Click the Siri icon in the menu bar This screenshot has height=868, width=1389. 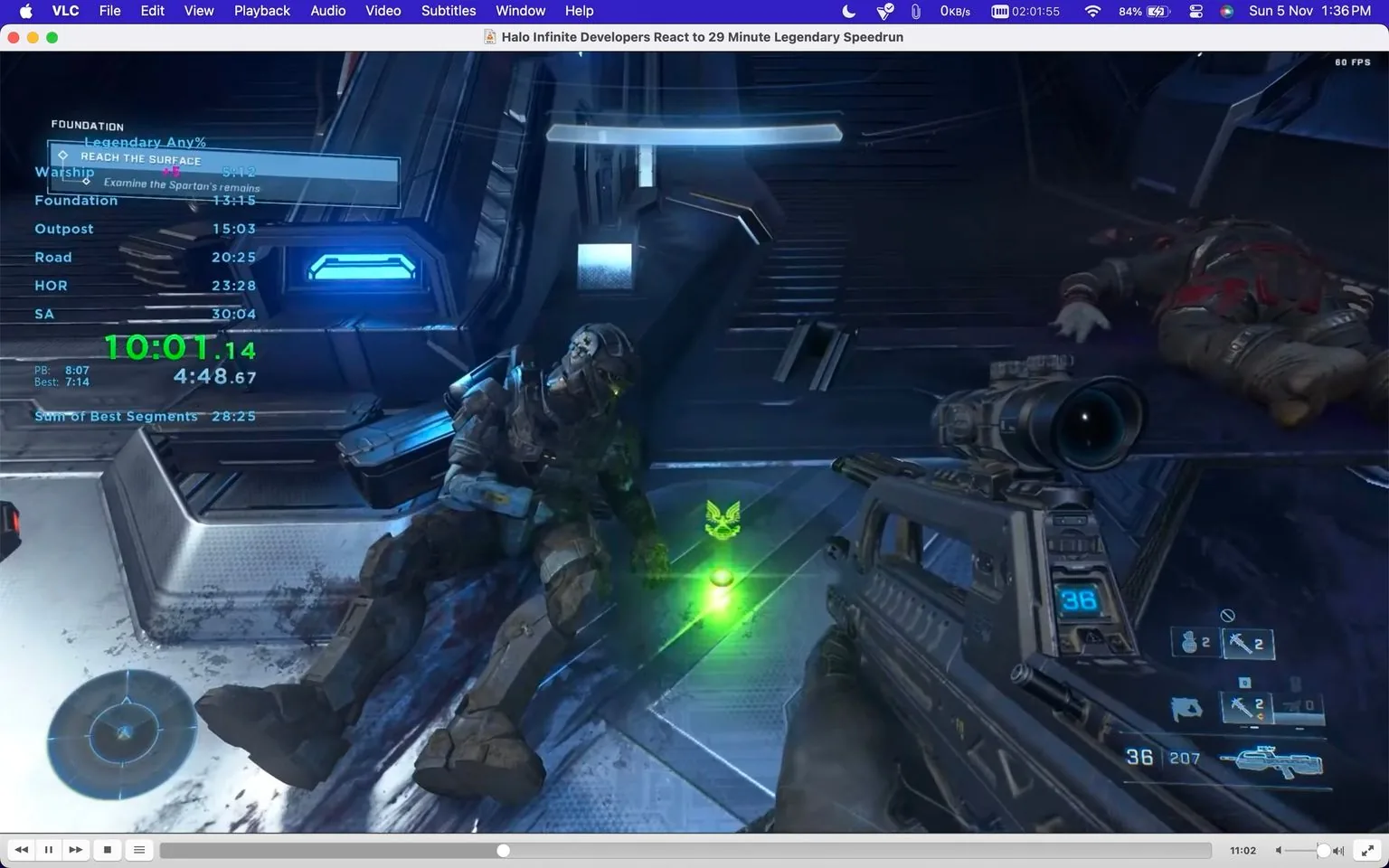point(1227,12)
